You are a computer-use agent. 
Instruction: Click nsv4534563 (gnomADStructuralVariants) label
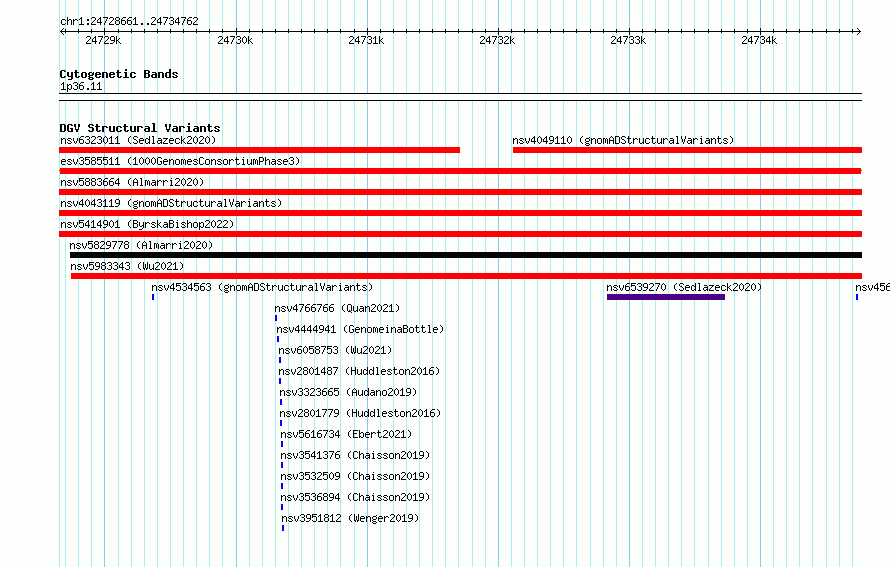point(262,287)
